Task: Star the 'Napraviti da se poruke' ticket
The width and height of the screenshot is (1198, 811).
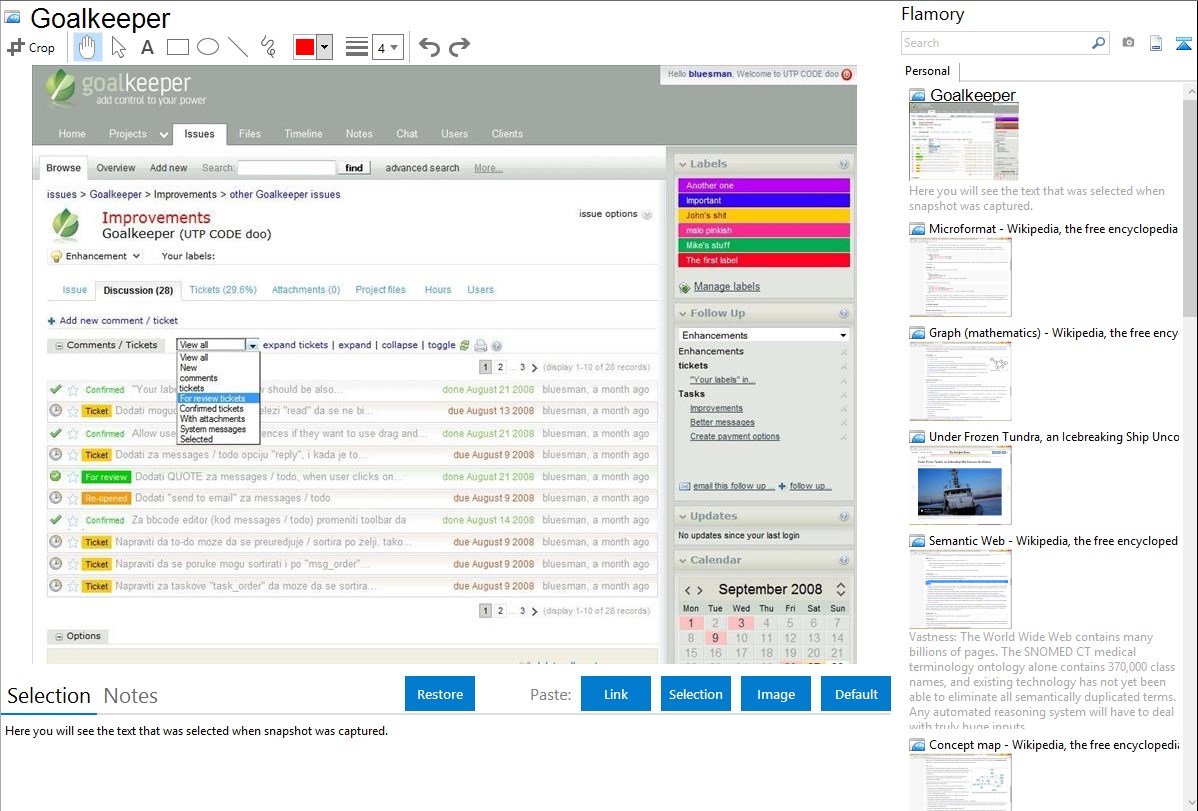Action: click(73, 565)
